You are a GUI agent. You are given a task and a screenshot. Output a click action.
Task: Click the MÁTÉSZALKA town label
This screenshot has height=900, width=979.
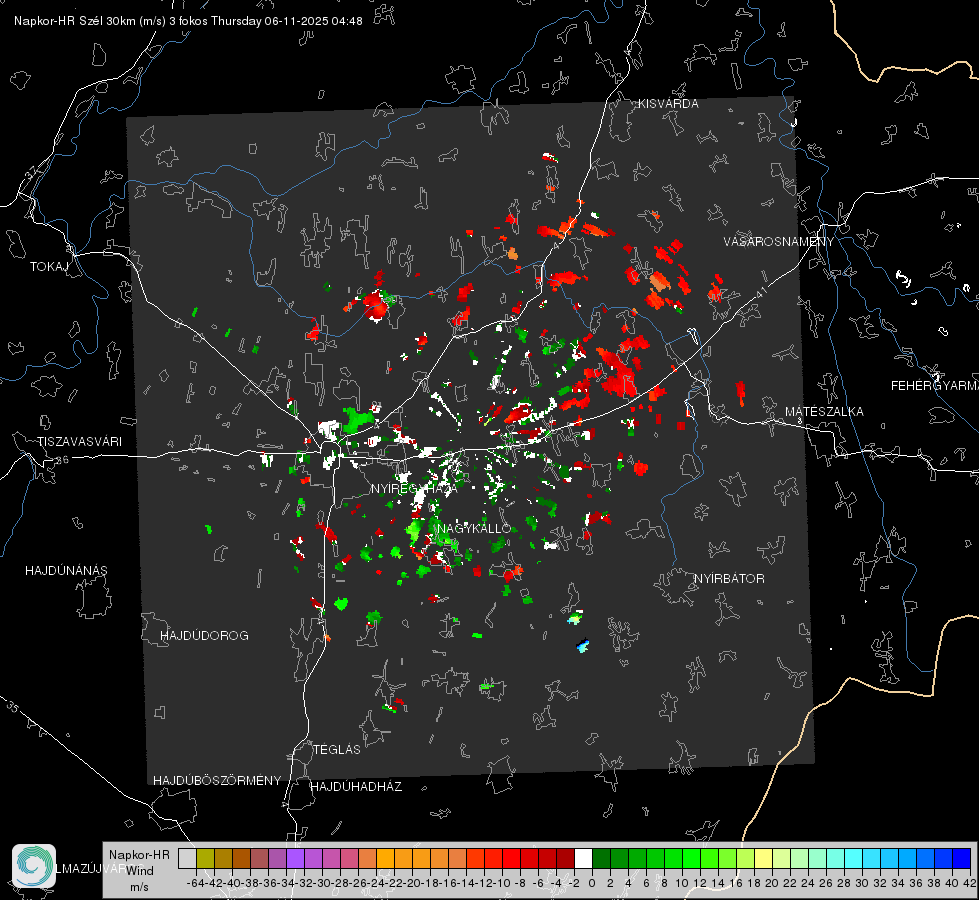tap(824, 412)
